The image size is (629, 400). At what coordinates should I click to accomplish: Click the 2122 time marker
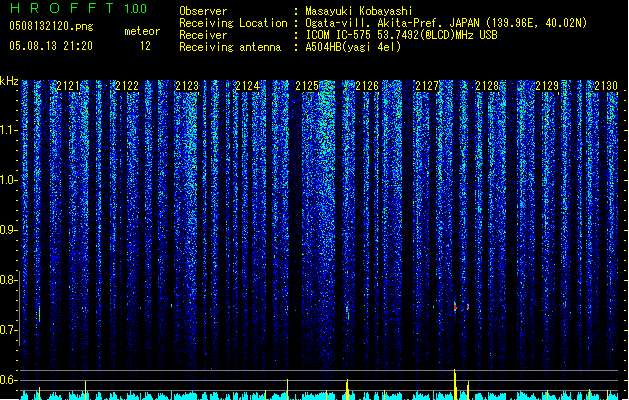127,86
